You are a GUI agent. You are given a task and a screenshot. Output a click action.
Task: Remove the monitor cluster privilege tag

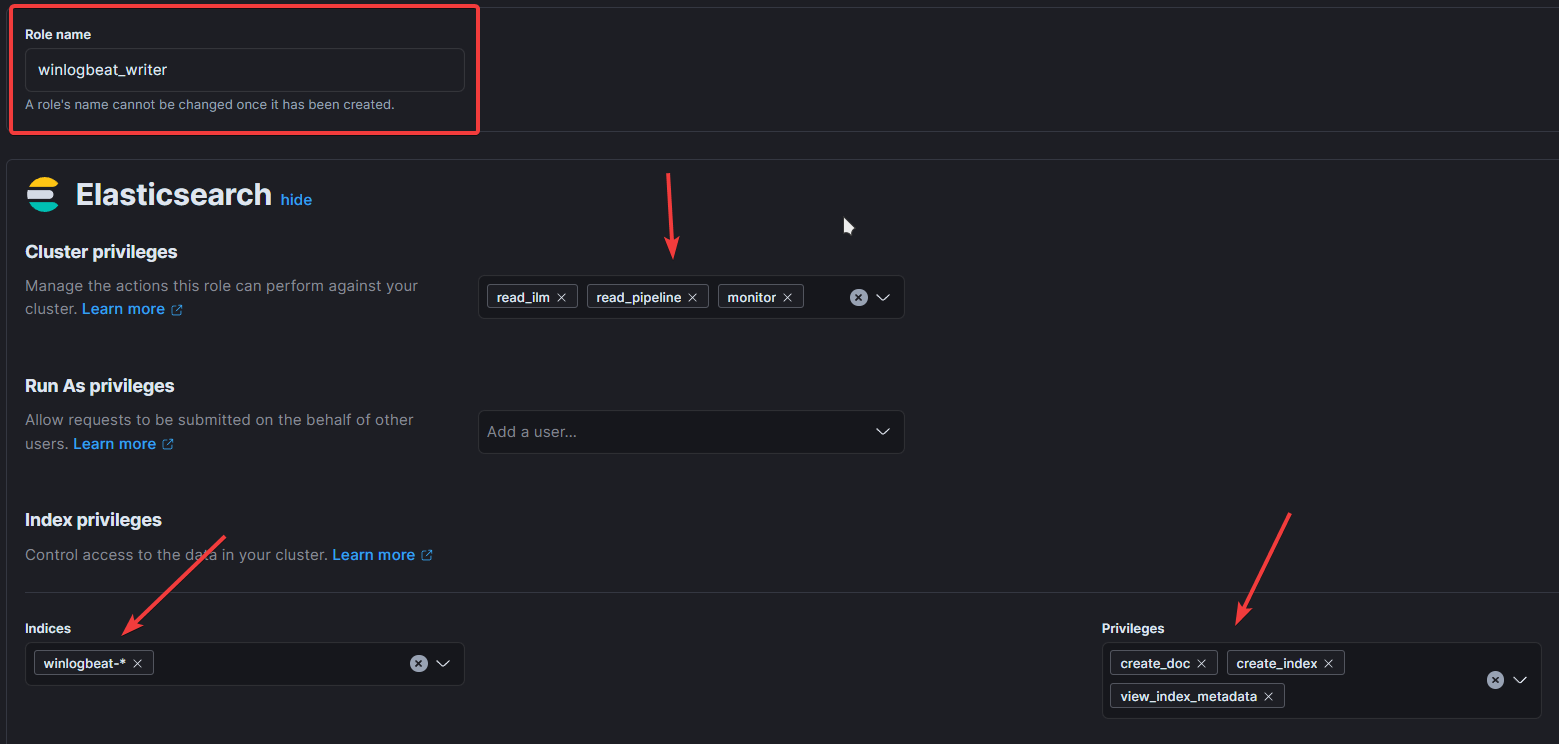(x=787, y=297)
